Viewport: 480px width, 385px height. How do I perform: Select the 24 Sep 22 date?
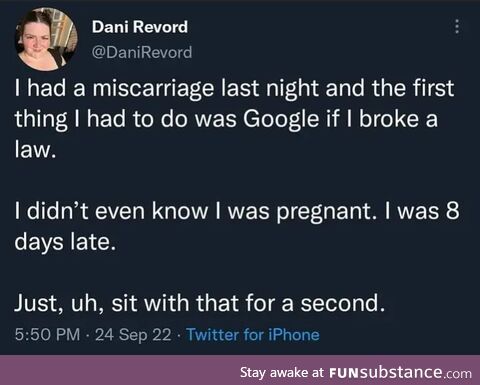tap(133, 334)
